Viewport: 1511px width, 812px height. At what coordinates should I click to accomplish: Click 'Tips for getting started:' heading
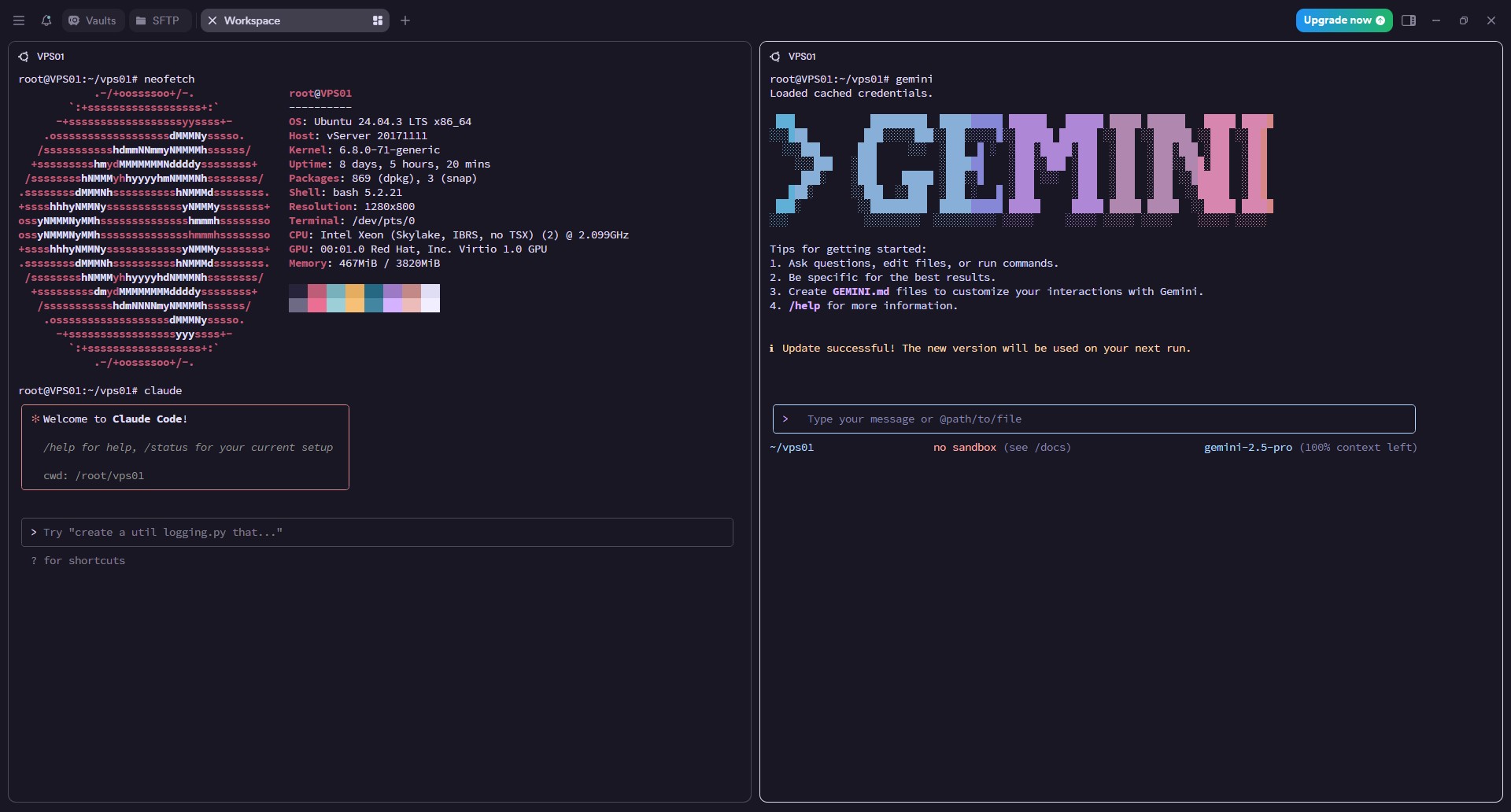pos(848,249)
